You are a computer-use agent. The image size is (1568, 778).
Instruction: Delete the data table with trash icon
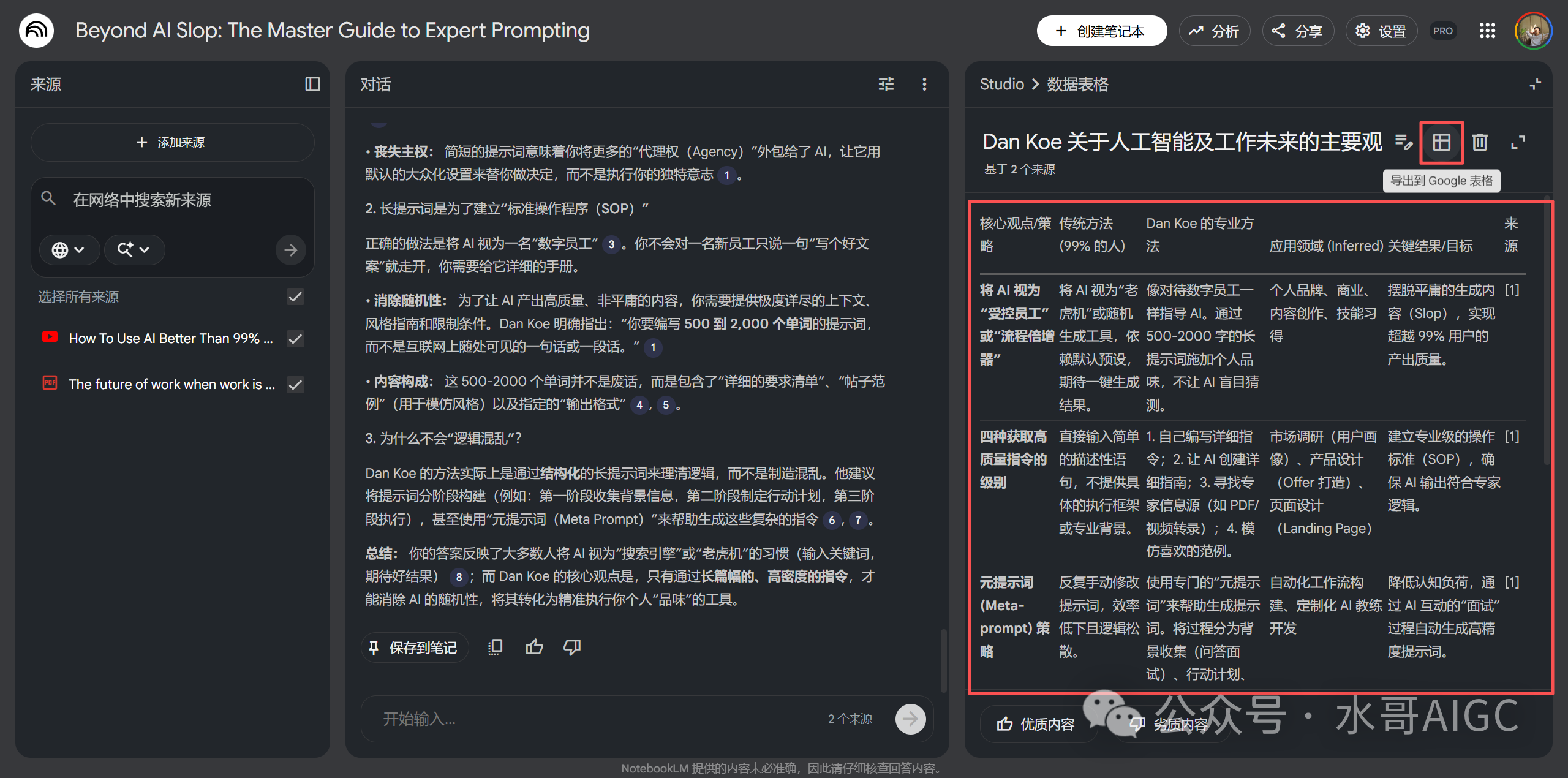(1480, 143)
